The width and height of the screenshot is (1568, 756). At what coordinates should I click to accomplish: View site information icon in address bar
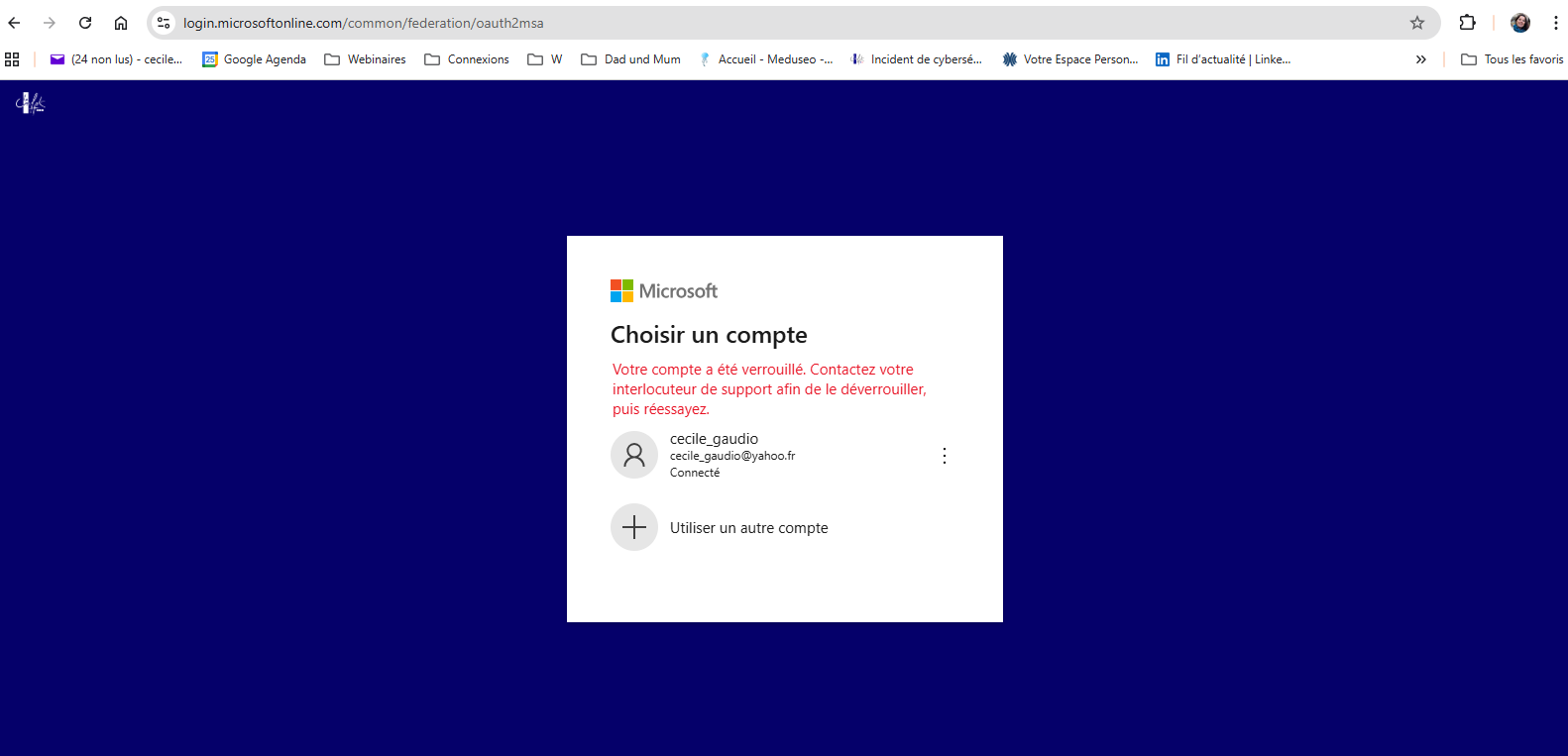tap(164, 23)
